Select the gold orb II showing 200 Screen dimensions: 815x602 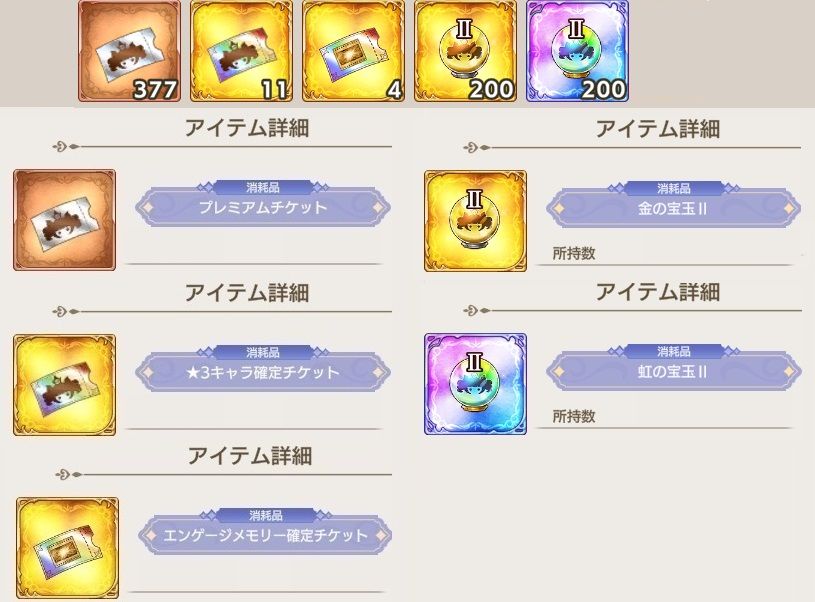click(465, 51)
